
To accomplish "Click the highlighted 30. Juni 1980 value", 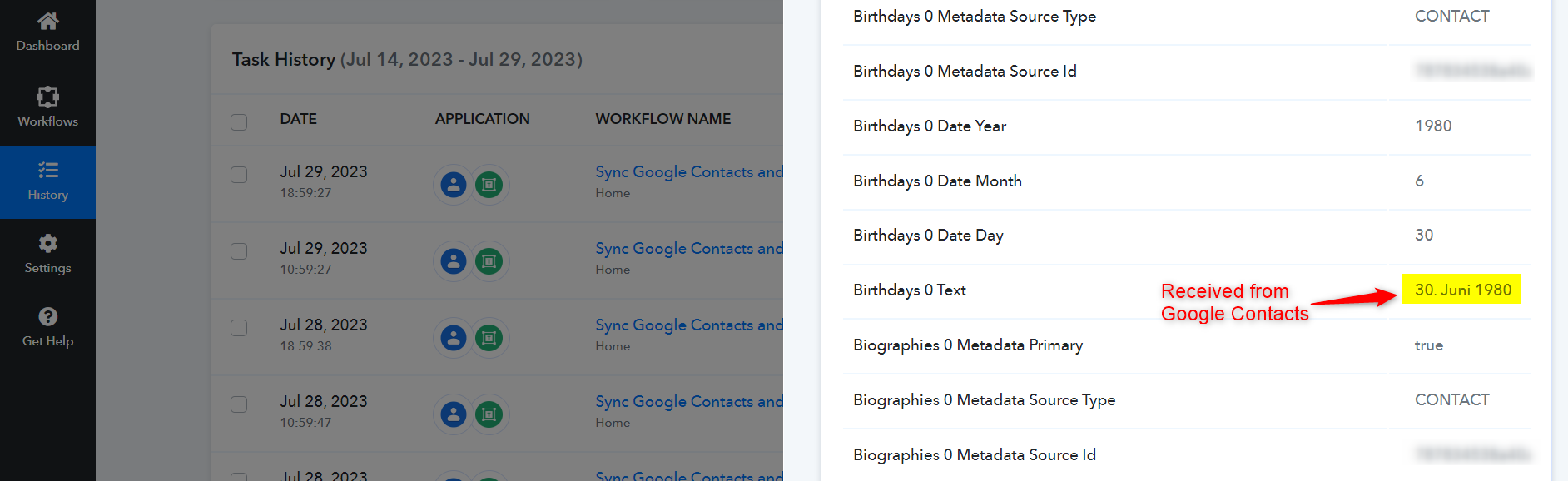I will point(1462,290).
